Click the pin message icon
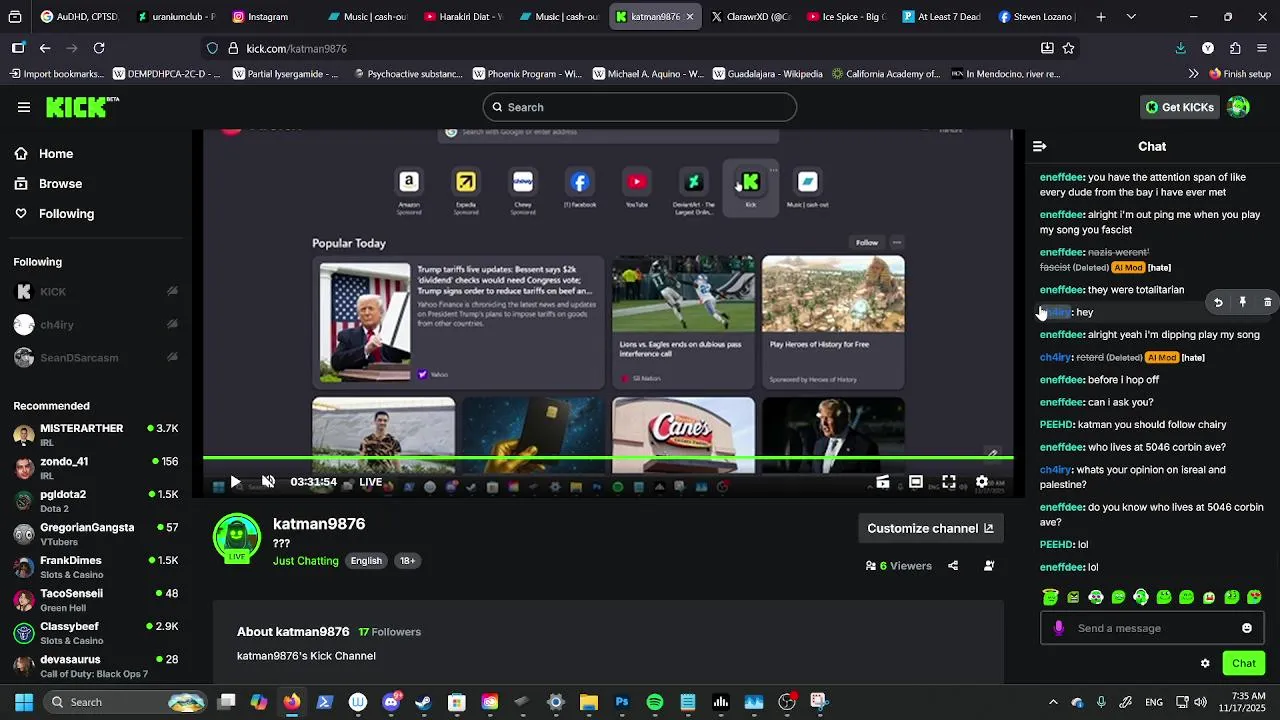The image size is (1280, 720). click(1243, 302)
